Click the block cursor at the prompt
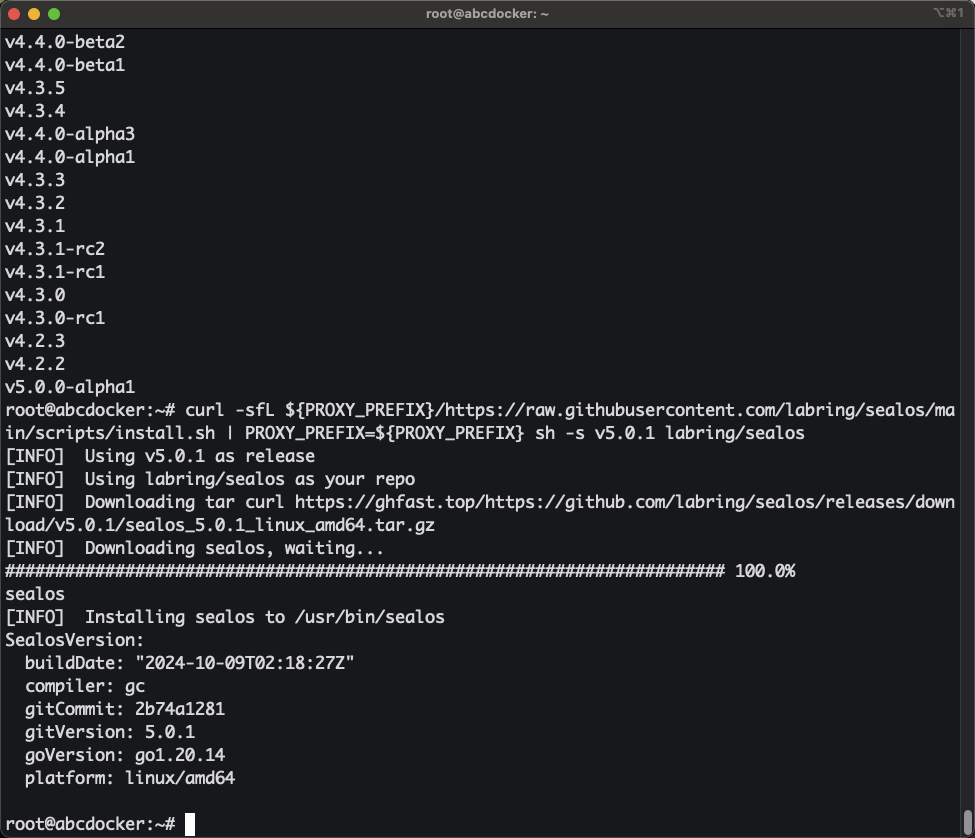 pyautogui.click(x=190, y=824)
